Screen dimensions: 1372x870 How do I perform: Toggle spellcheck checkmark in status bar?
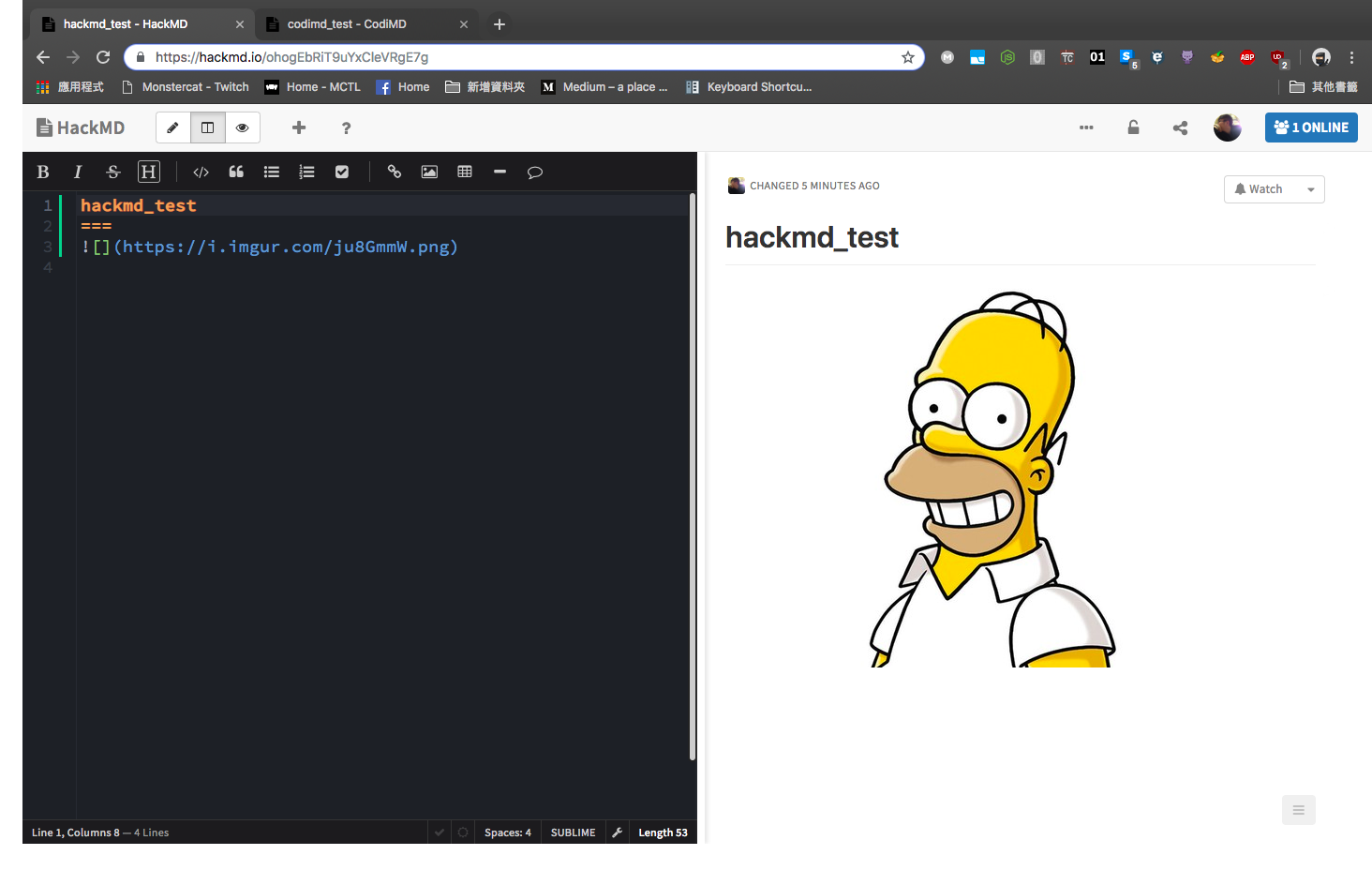tap(440, 832)
